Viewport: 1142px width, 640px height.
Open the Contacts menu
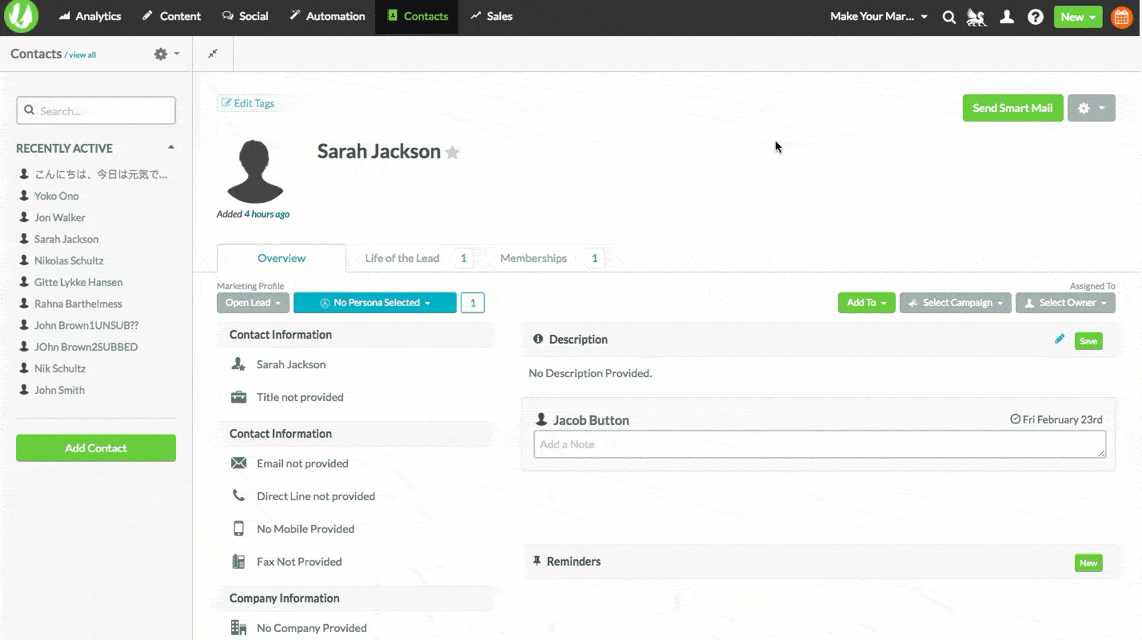click(417, 16)
